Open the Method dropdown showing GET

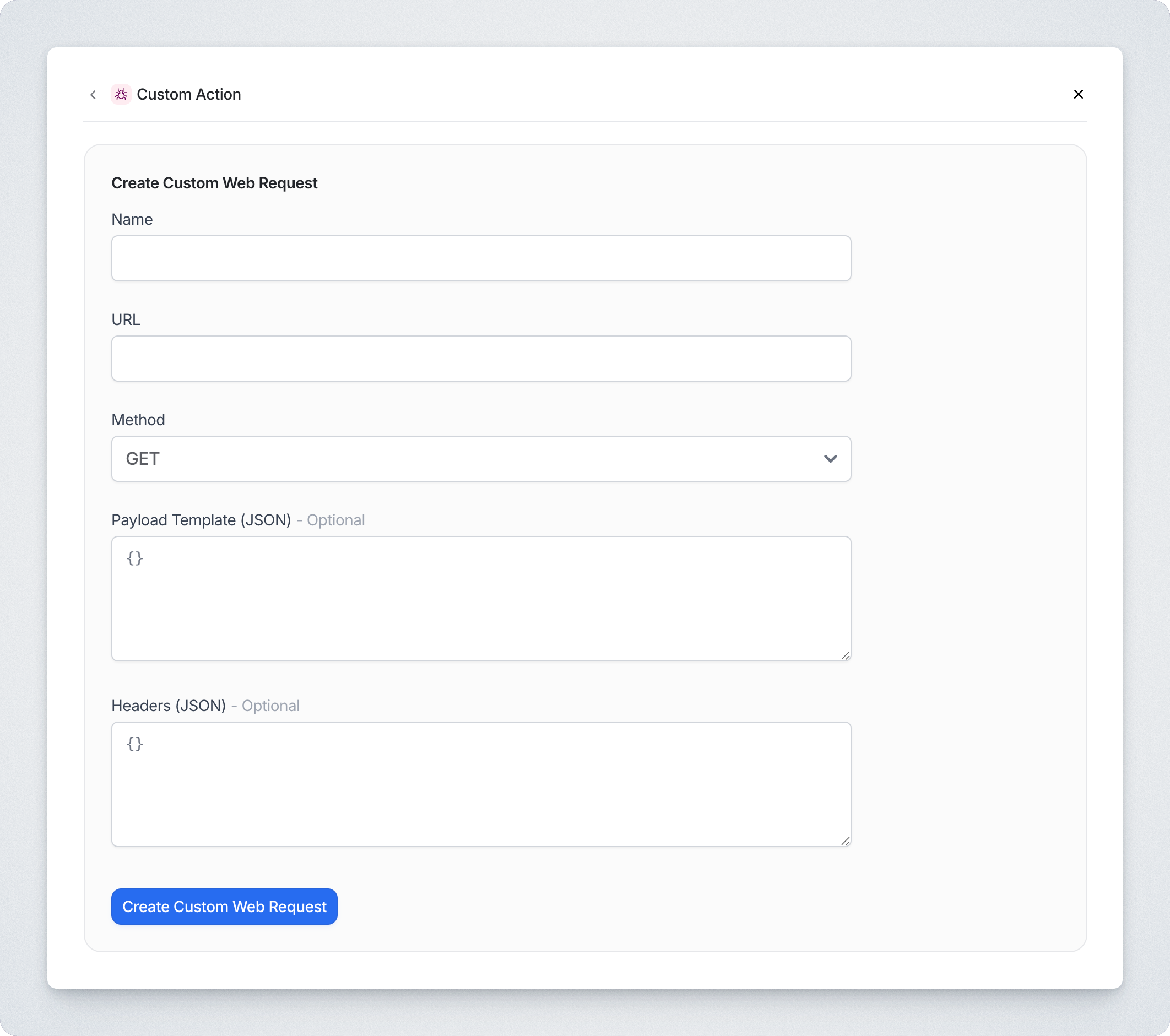pos(481,458)
